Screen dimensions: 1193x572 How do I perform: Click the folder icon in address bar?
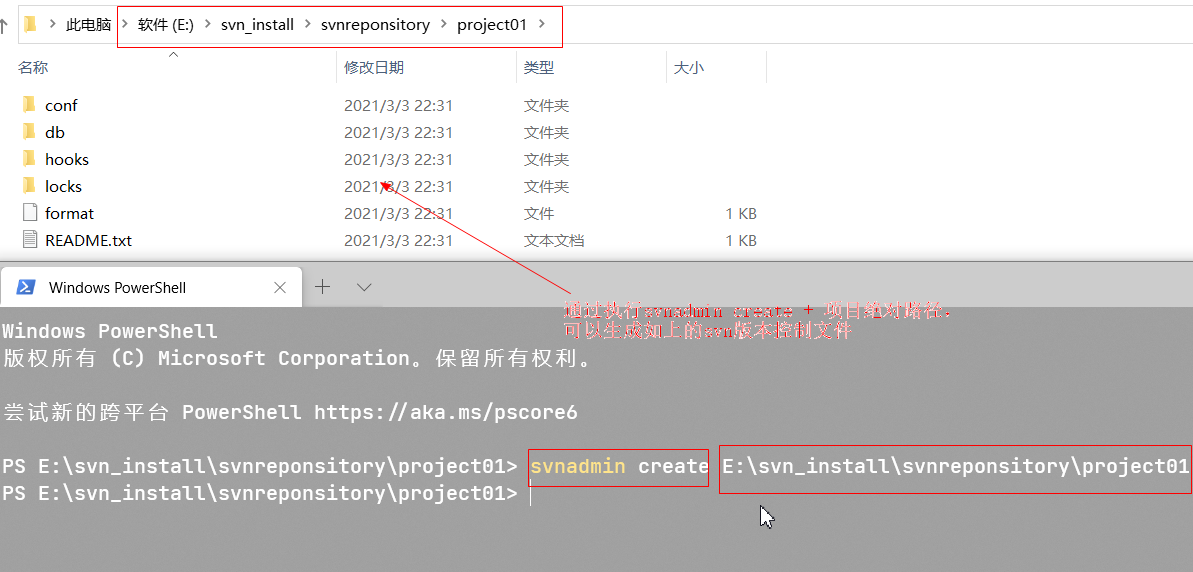(x=30, y=24)
